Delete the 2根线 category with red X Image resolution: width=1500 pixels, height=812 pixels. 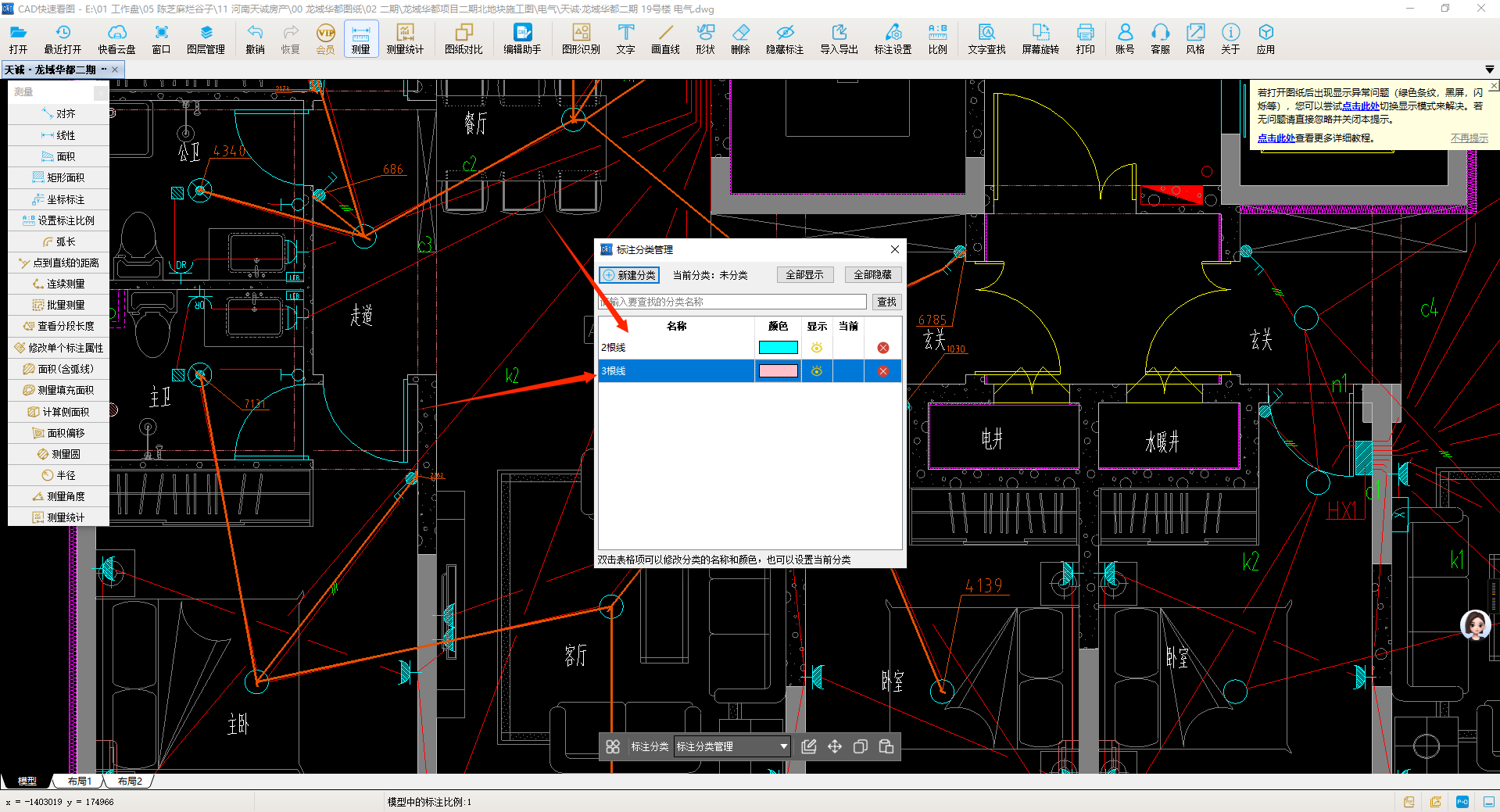point(882,348)
